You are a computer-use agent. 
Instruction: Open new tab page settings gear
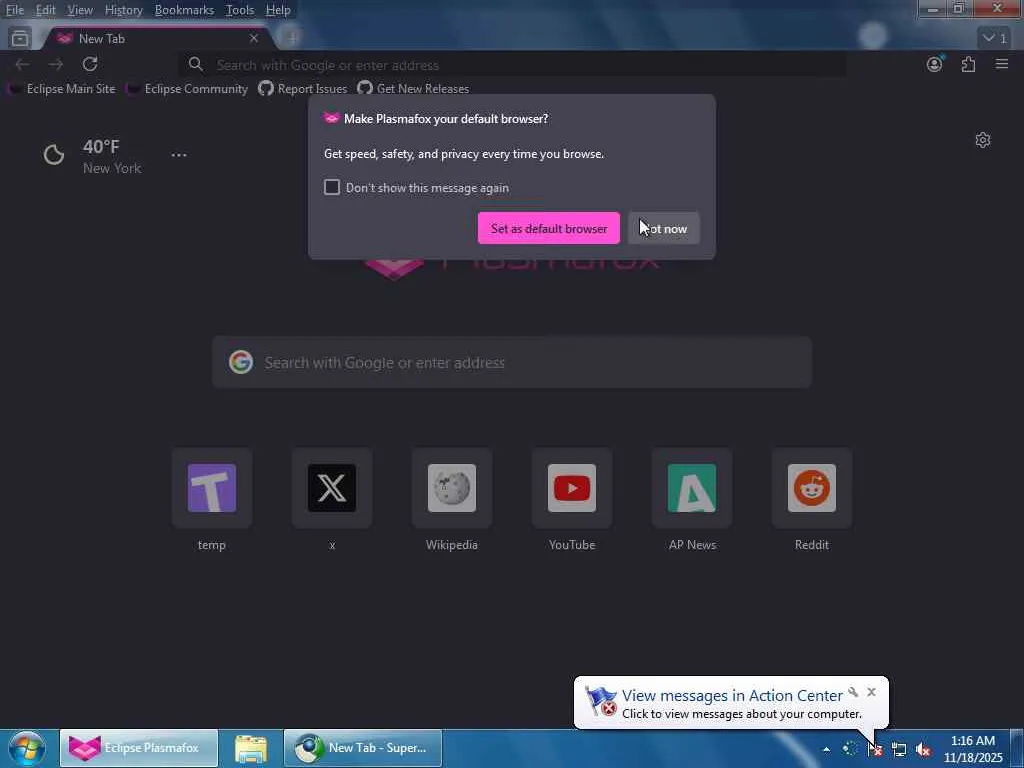pyautogui.click(x=983, y=140)
